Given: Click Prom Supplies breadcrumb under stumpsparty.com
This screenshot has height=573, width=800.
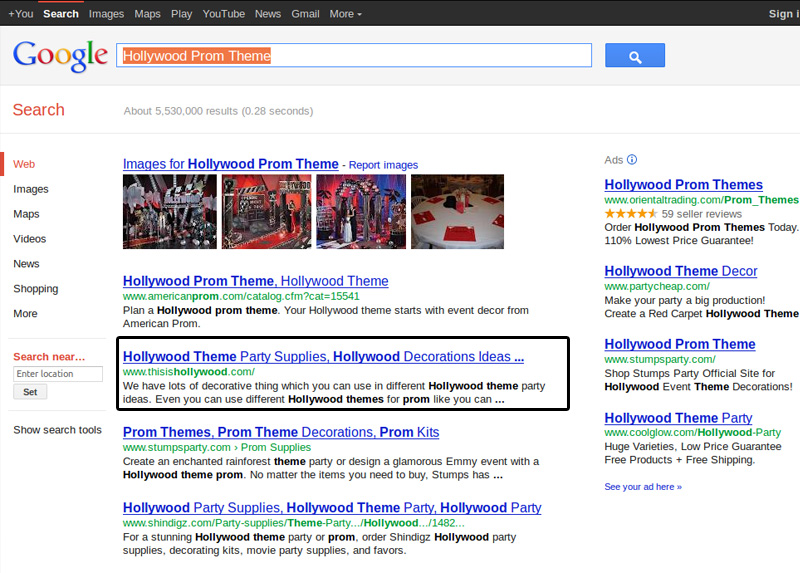Looking at the screenshot, I should [276, 447].
